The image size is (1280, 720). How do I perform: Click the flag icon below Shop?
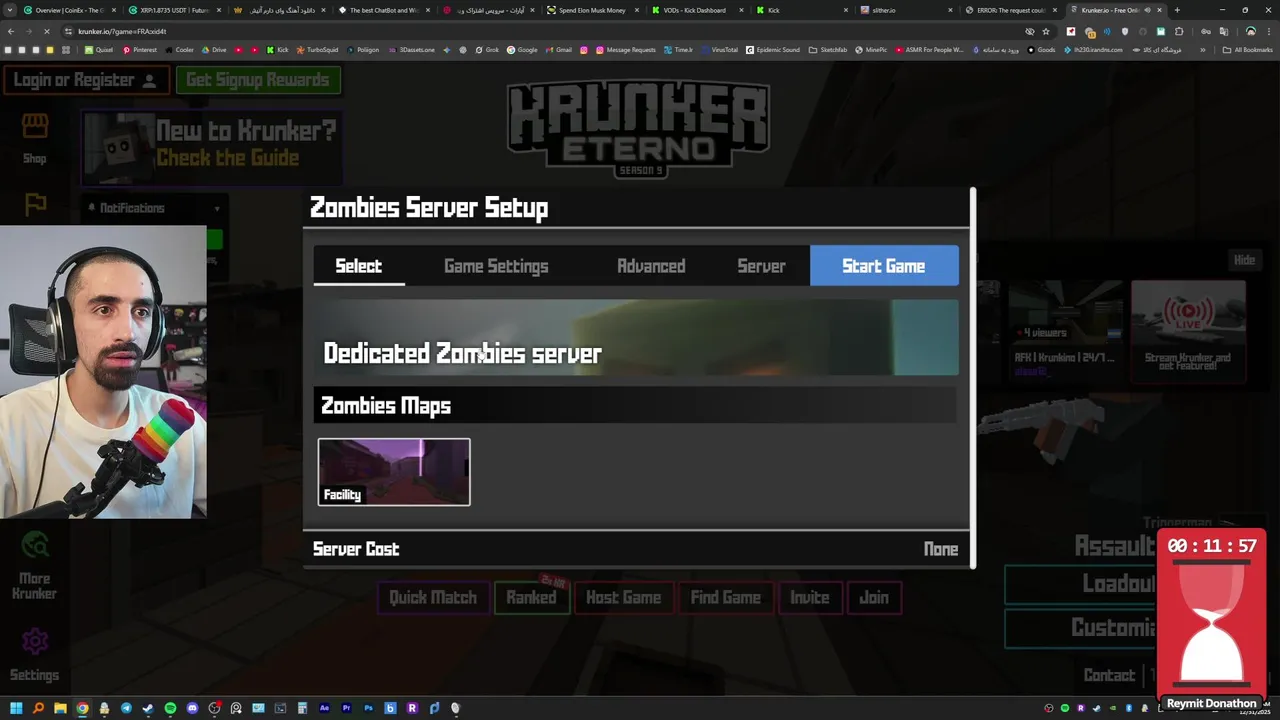point(36,205)
